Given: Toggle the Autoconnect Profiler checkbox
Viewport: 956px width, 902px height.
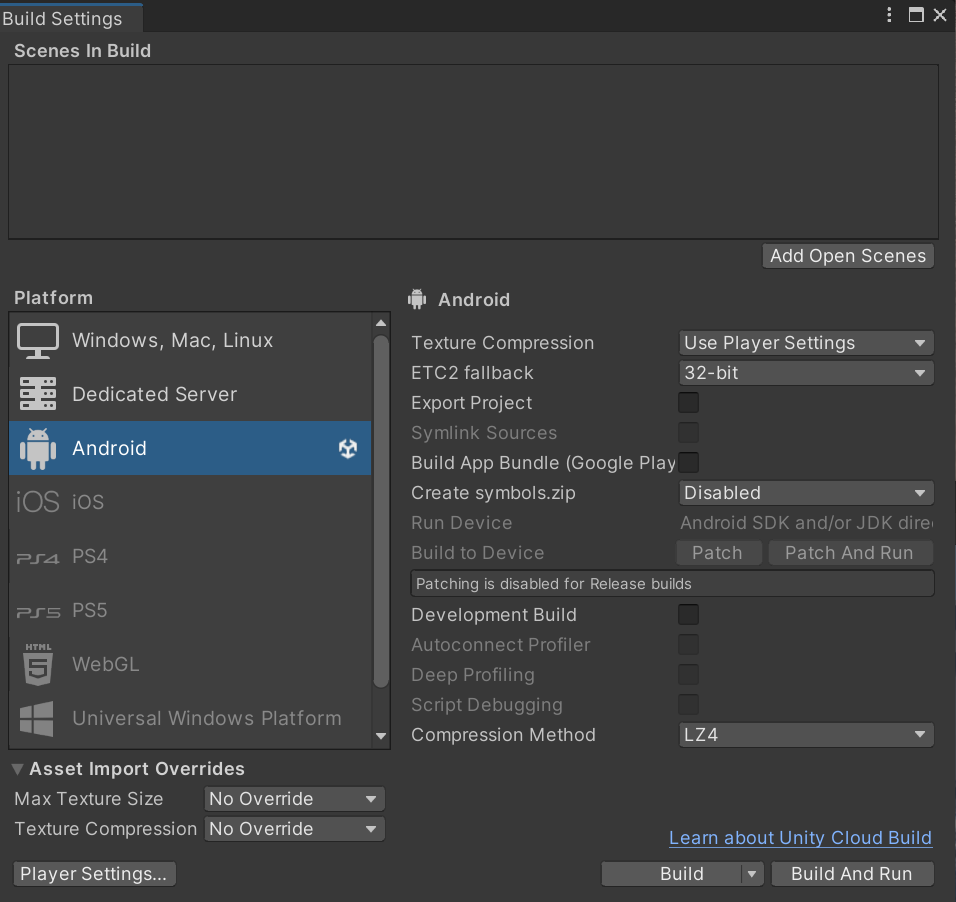Looking at the screenshot, I should (688, 644).
